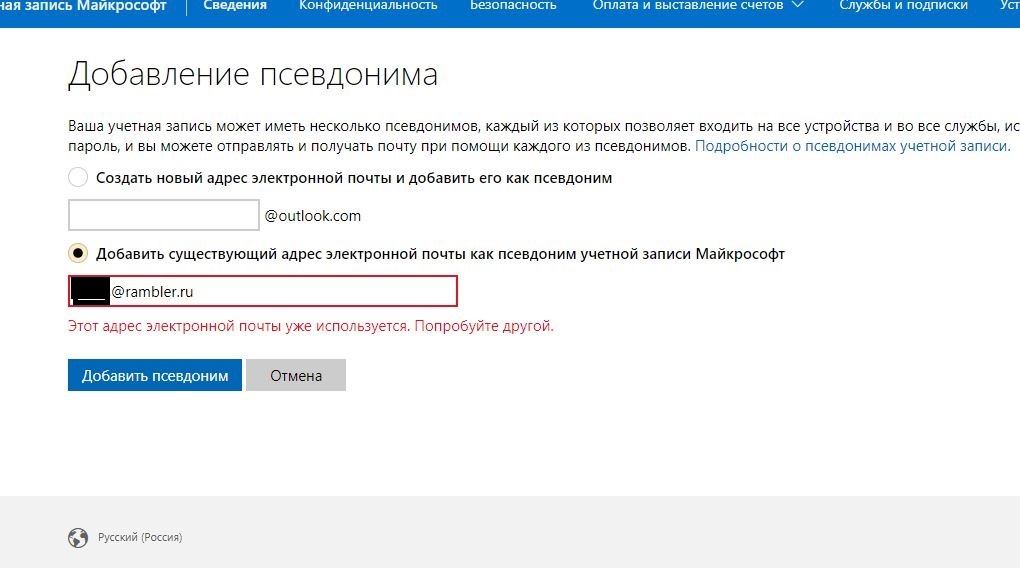Viewport: 1020px width, 583px height.
Task: Click the email already in use error message
Action: click(x=311, y=326)
